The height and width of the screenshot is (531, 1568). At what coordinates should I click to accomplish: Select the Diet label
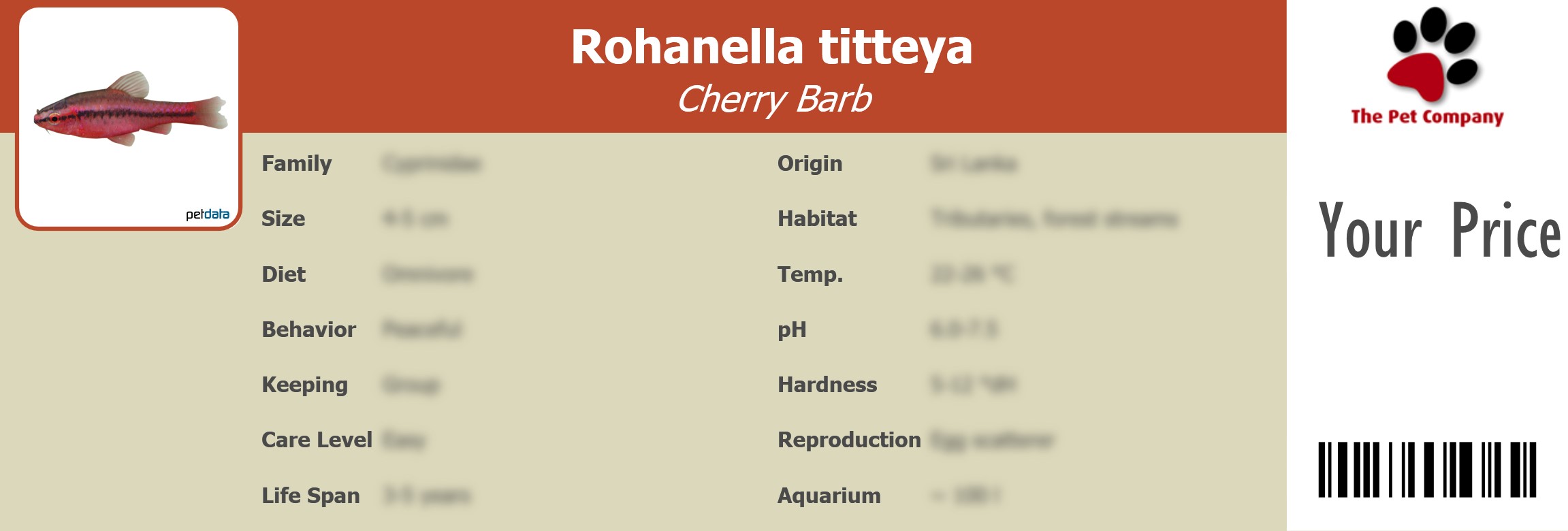coord(283,274)
